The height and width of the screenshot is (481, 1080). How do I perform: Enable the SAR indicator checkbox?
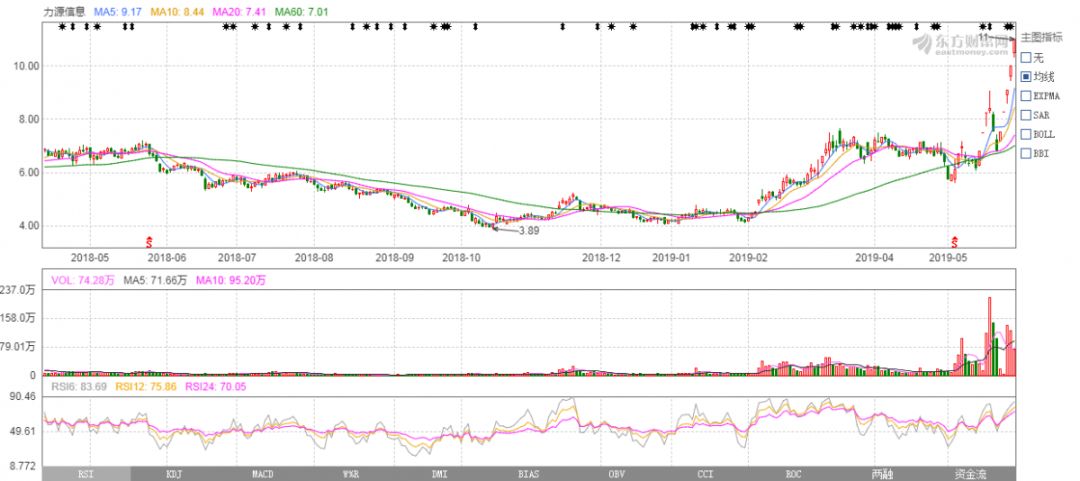1026,115
